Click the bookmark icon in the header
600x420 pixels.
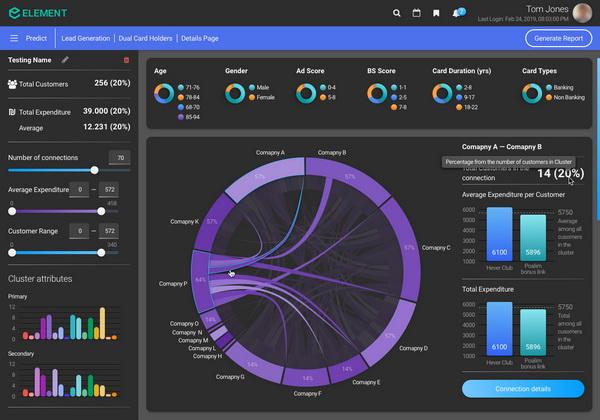tap(436, 13)
